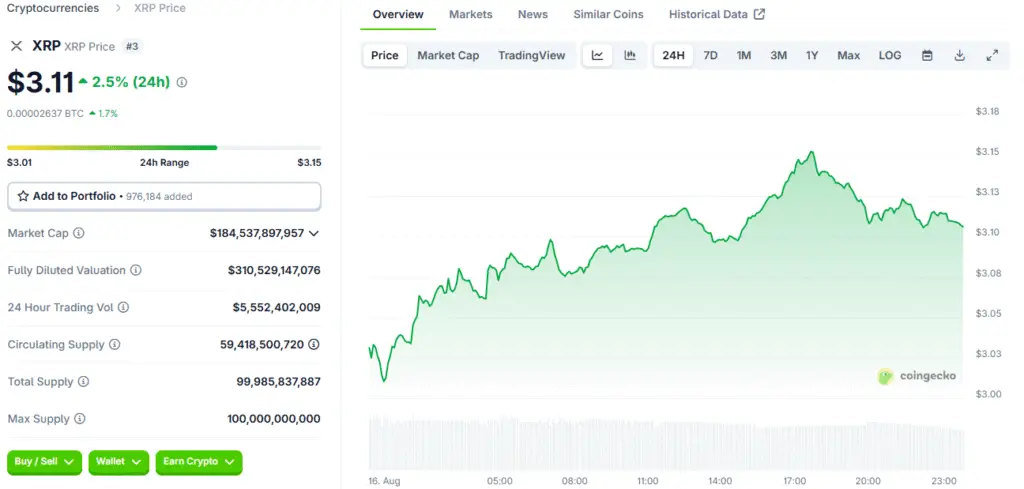Click info icon beside 59,418,500,720 value
Viewport: 1024px width, 489px height.
coord(314,344)
